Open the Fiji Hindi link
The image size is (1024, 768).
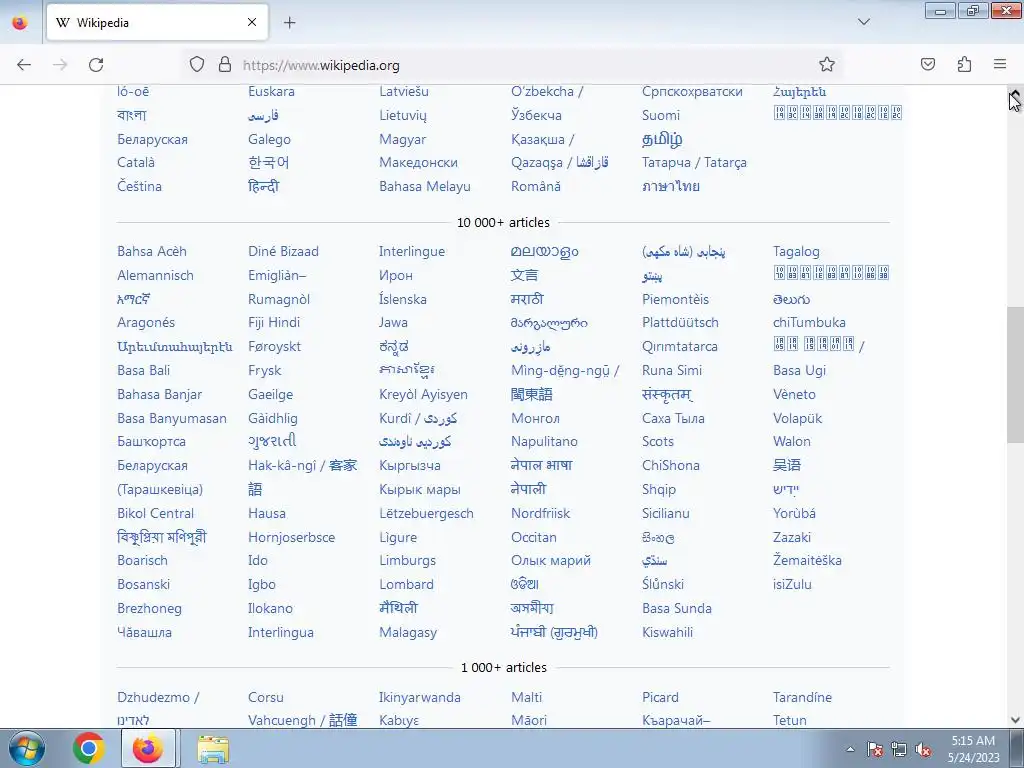point(274,323)
